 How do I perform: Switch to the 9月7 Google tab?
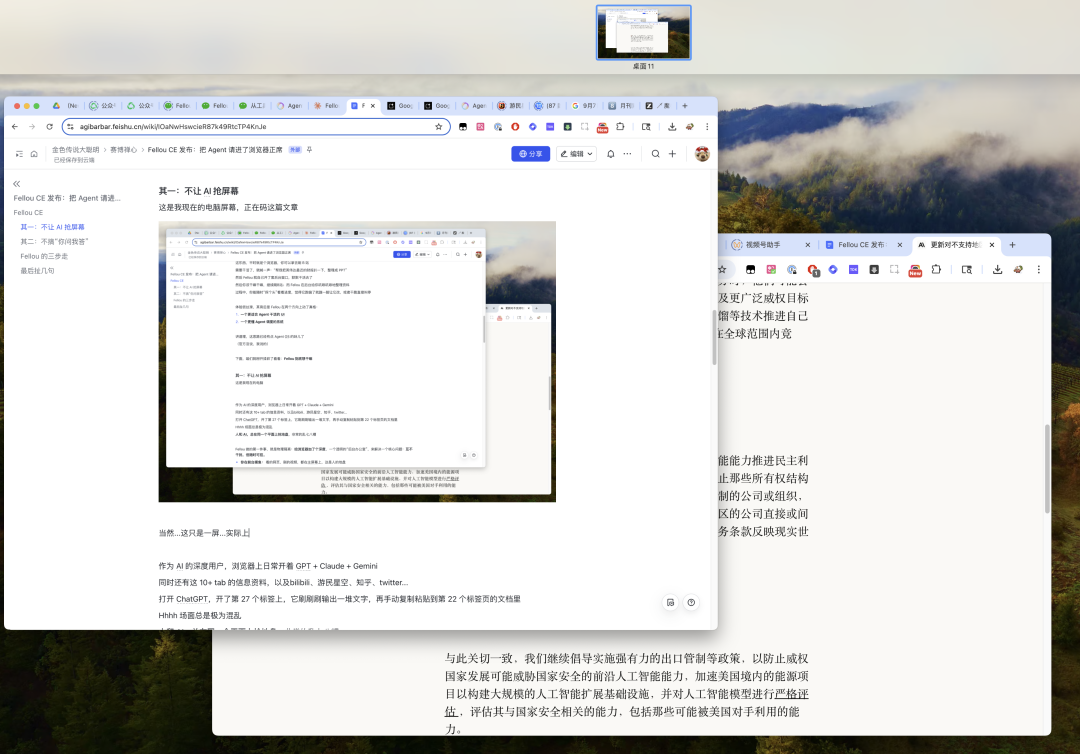pyautogui.click(x=583, y=106)
